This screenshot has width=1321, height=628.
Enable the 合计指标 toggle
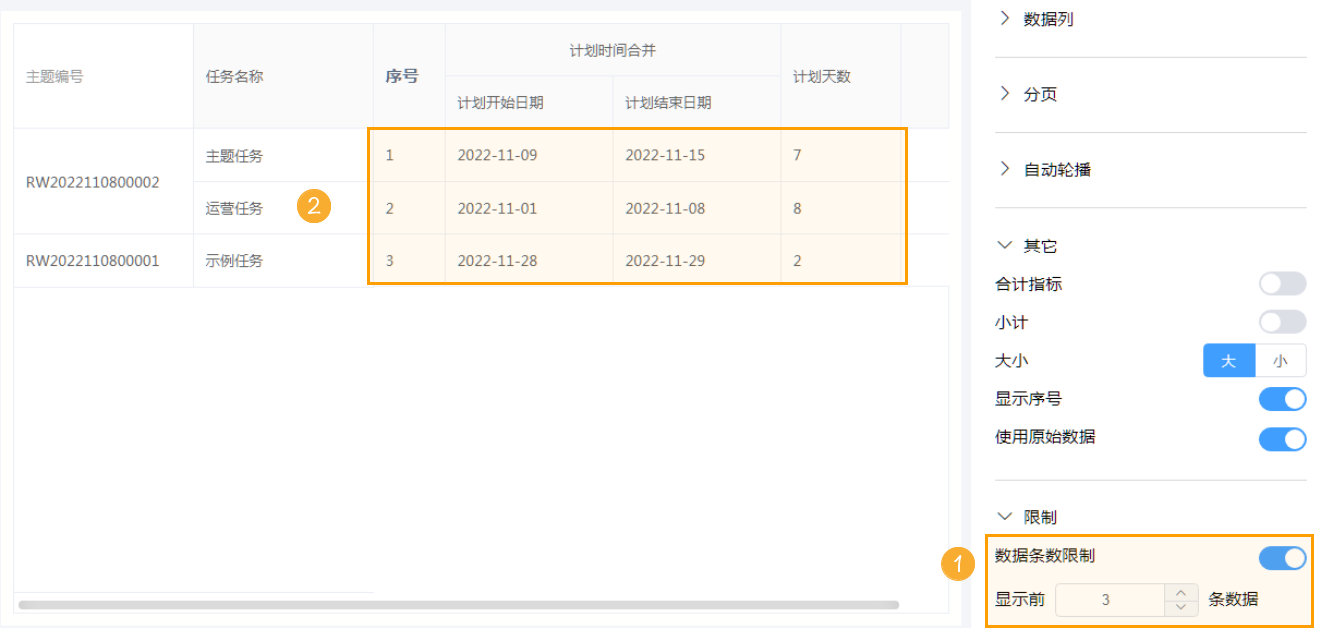pyautogui.click(x=1281, y=283)
